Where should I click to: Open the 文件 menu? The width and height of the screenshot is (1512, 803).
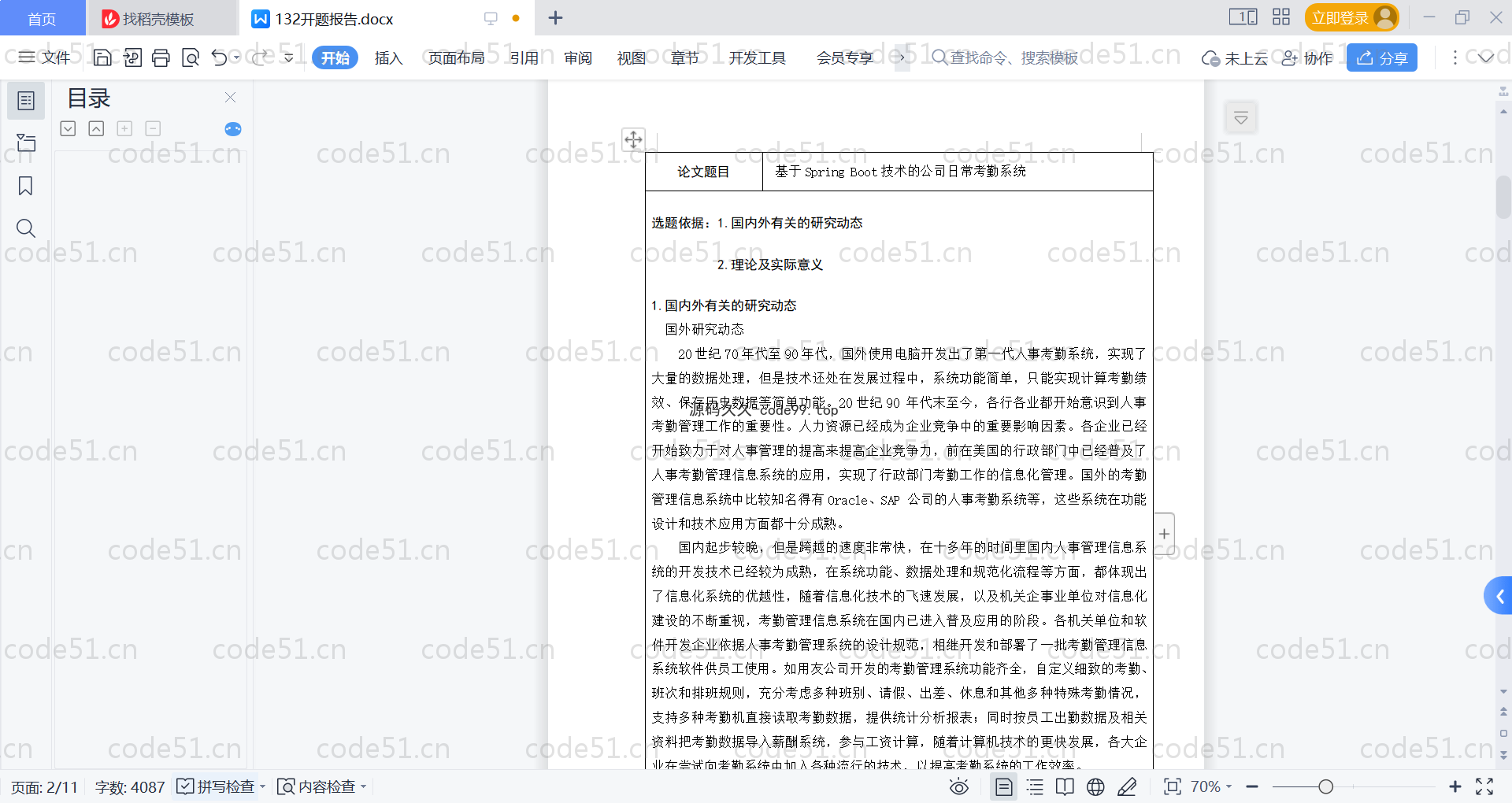point(45,57)
